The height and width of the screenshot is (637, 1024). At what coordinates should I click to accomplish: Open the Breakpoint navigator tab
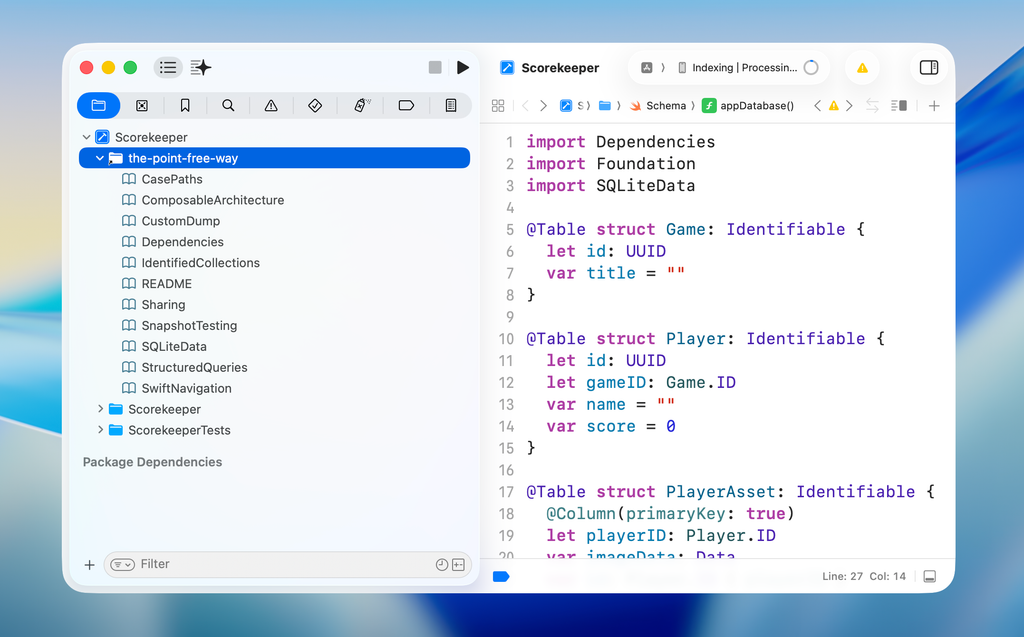(x=406, y=105)
